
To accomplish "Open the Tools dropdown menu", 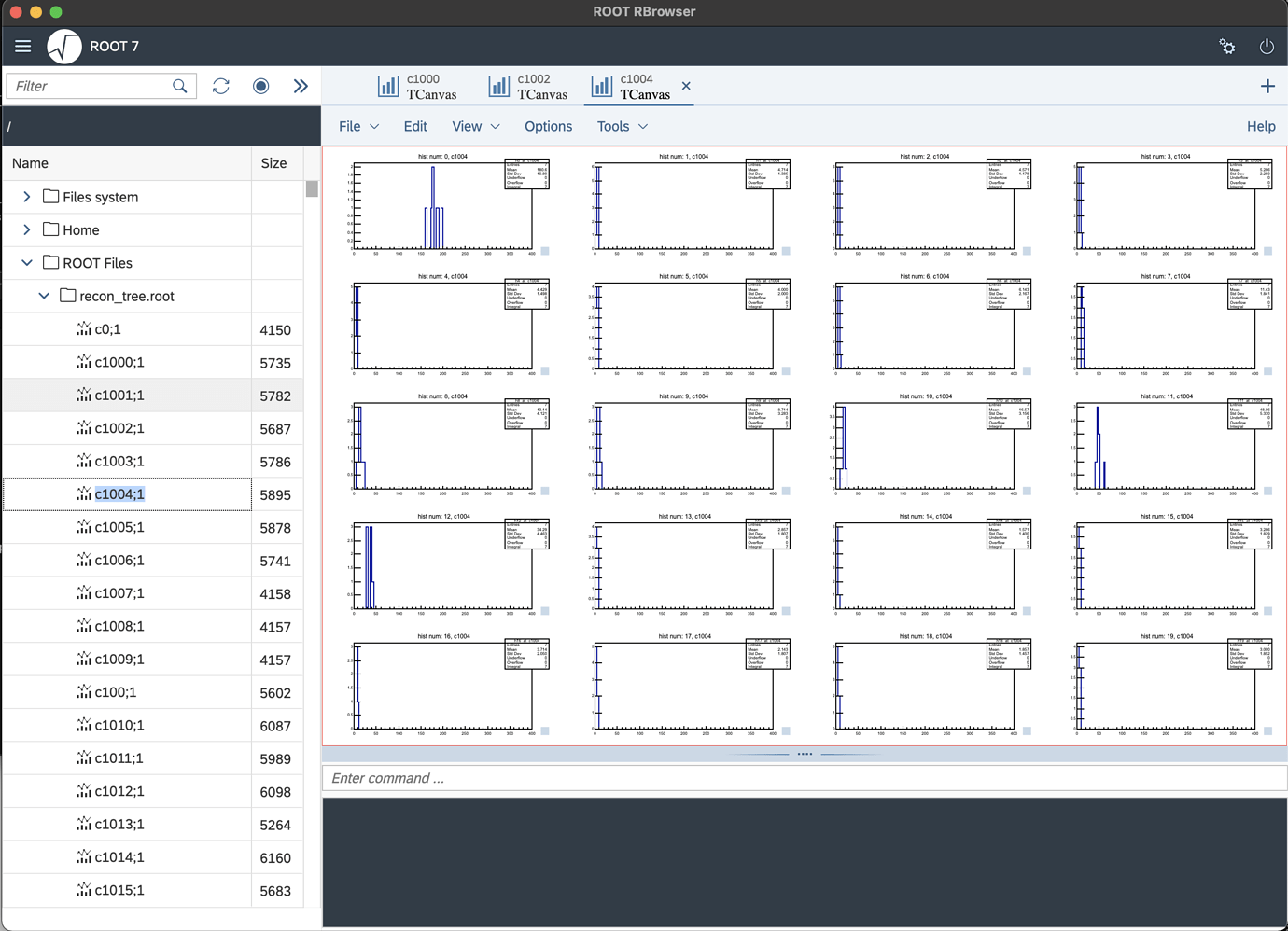I will click(x=623, y=126).
